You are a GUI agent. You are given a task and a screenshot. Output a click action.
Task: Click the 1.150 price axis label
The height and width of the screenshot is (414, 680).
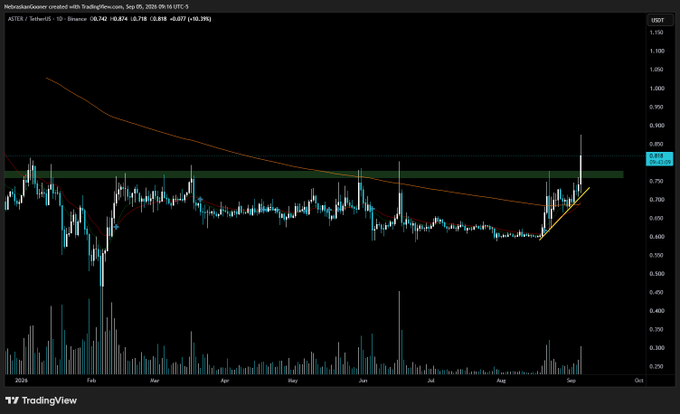(657, 33)
